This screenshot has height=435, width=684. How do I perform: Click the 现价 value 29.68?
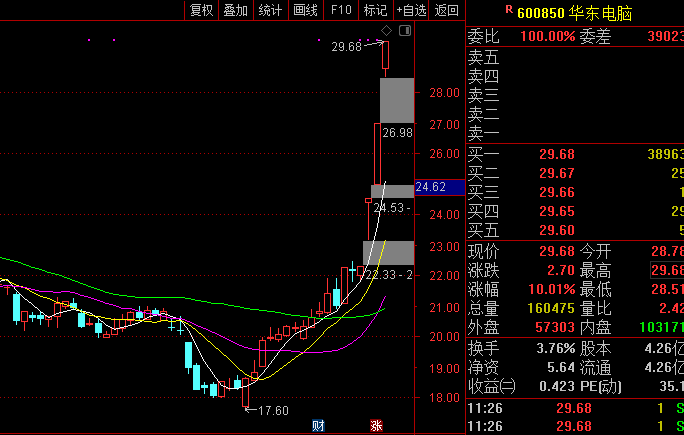pyautogui.click(x=557, y=251)
